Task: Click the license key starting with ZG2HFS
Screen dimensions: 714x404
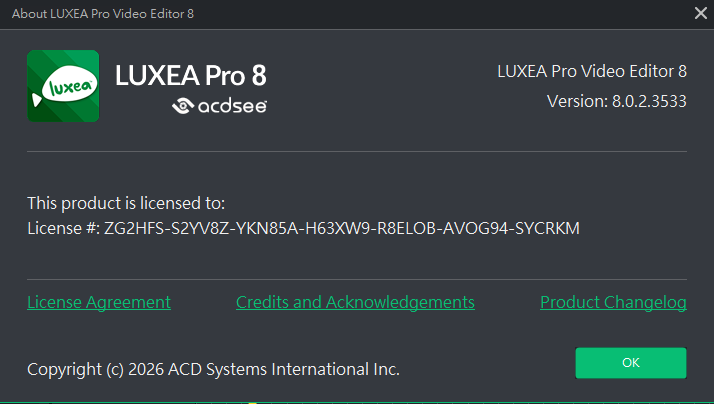Action: 342,228
